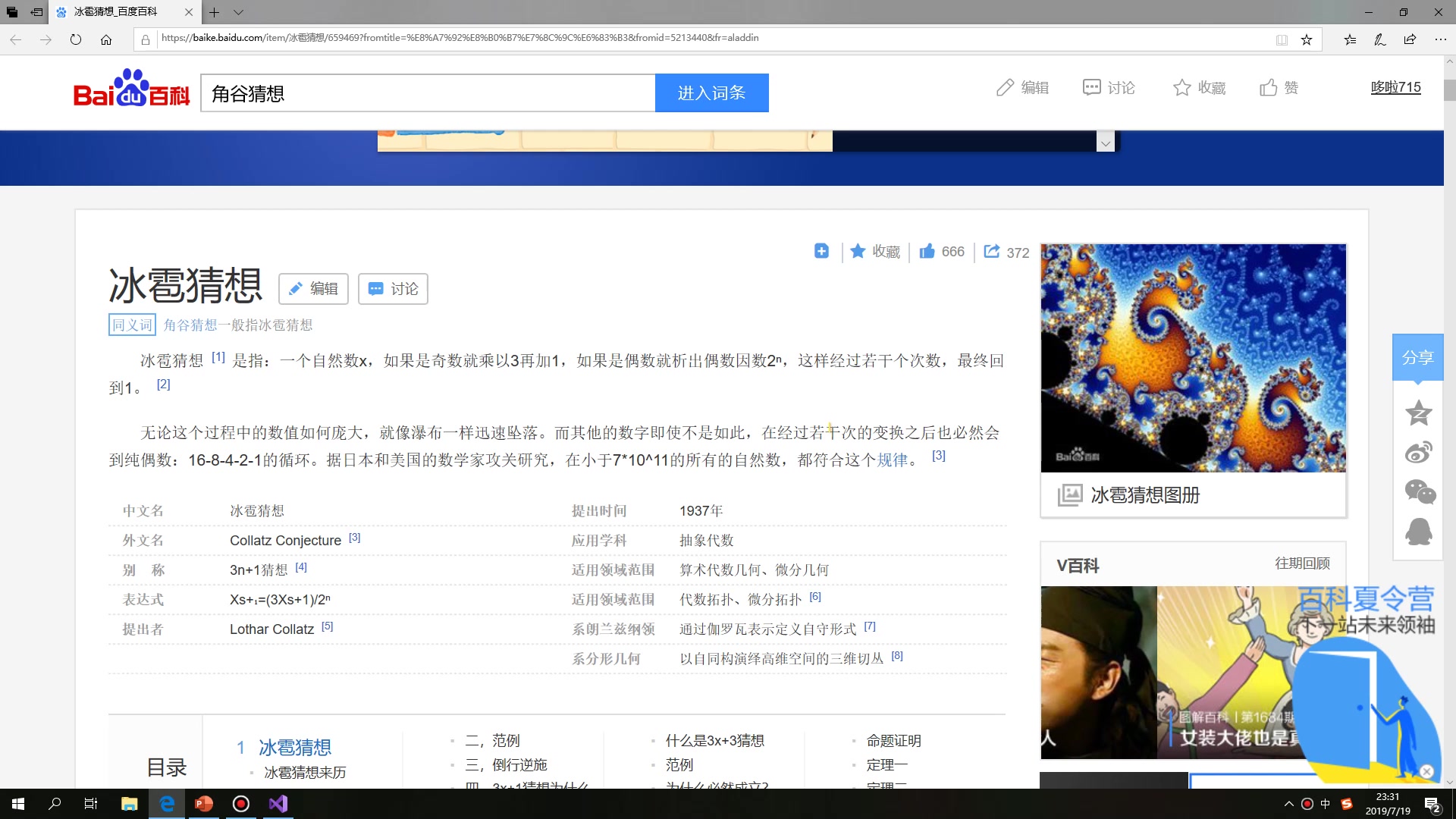Refresh the browser page

pyautogui.click(x=76, y=39)
